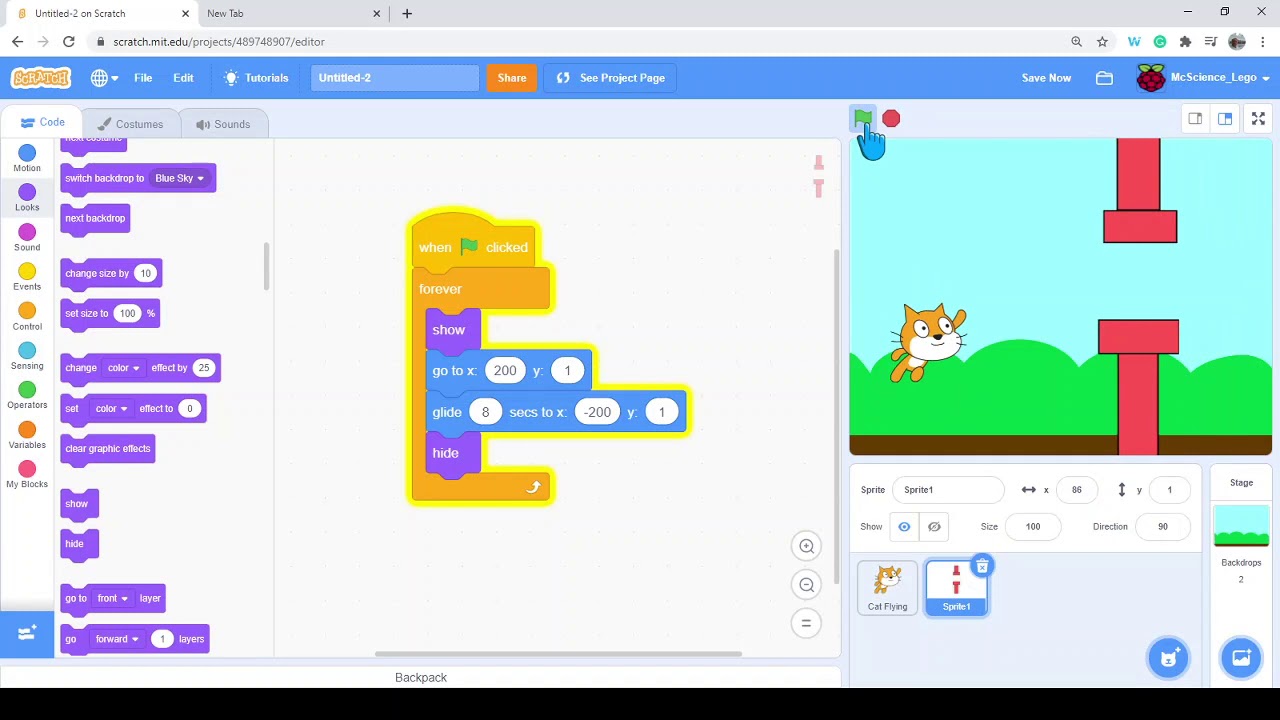Edit sprite y position value

tap(1169, 490)
